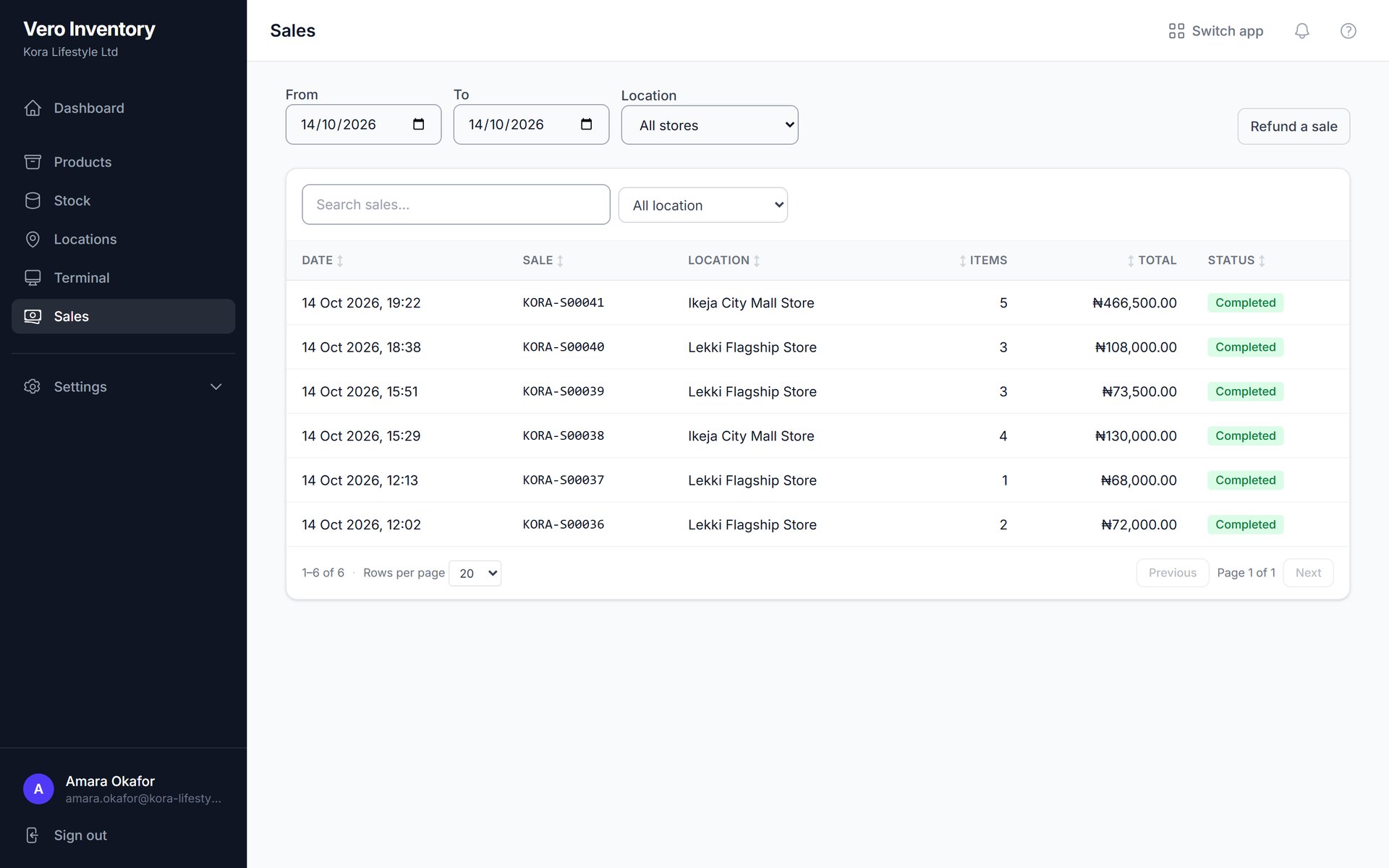Focus the Search sales input

click(x=456, y=205)
